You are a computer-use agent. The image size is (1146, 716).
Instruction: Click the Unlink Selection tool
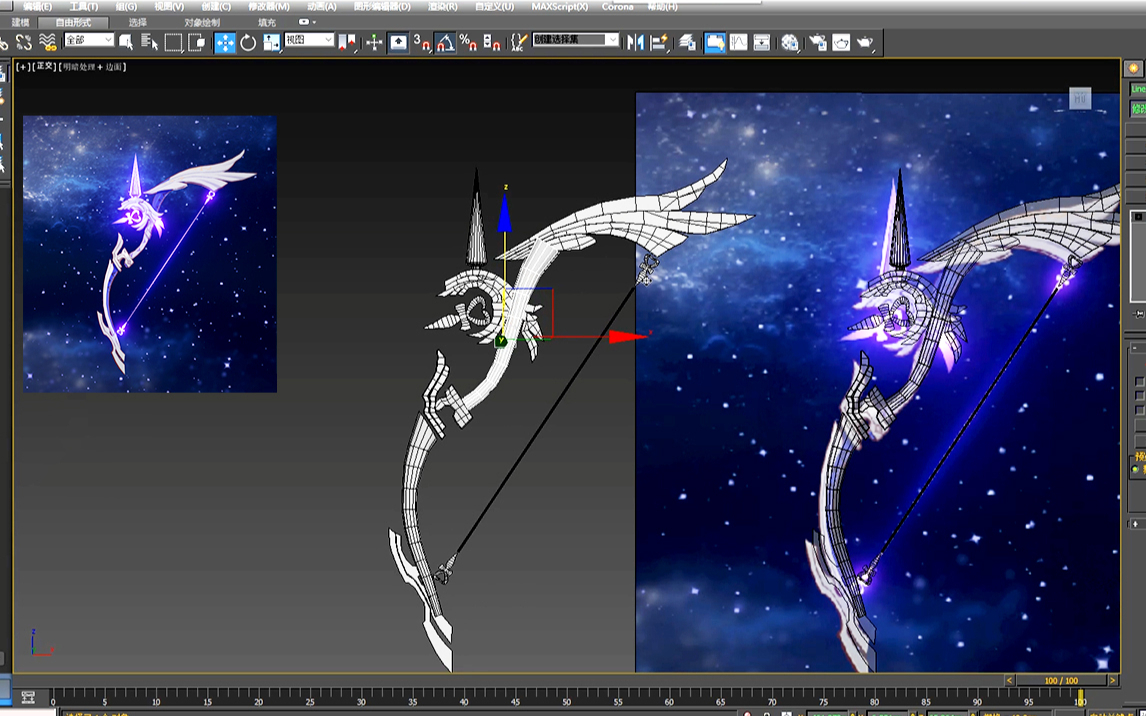pyautogui.click(x=23, y=42)
